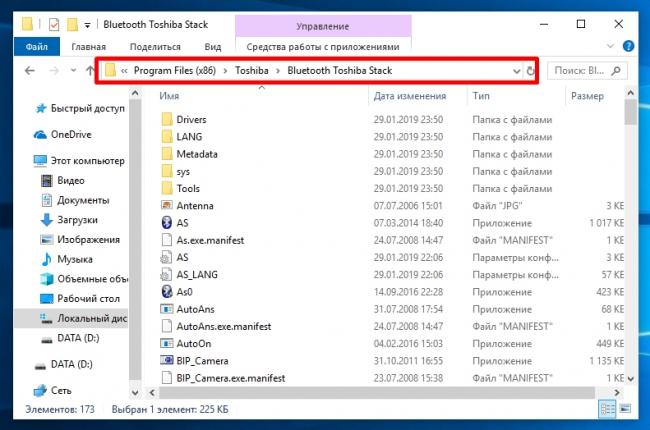
Task: Click the Back navigation arrow
Action: [x=29, y=71]
